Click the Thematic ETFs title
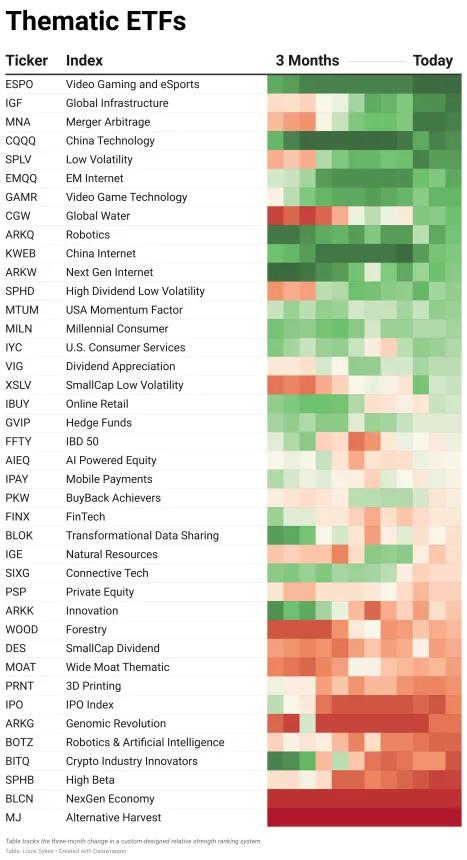 point(96,21)
